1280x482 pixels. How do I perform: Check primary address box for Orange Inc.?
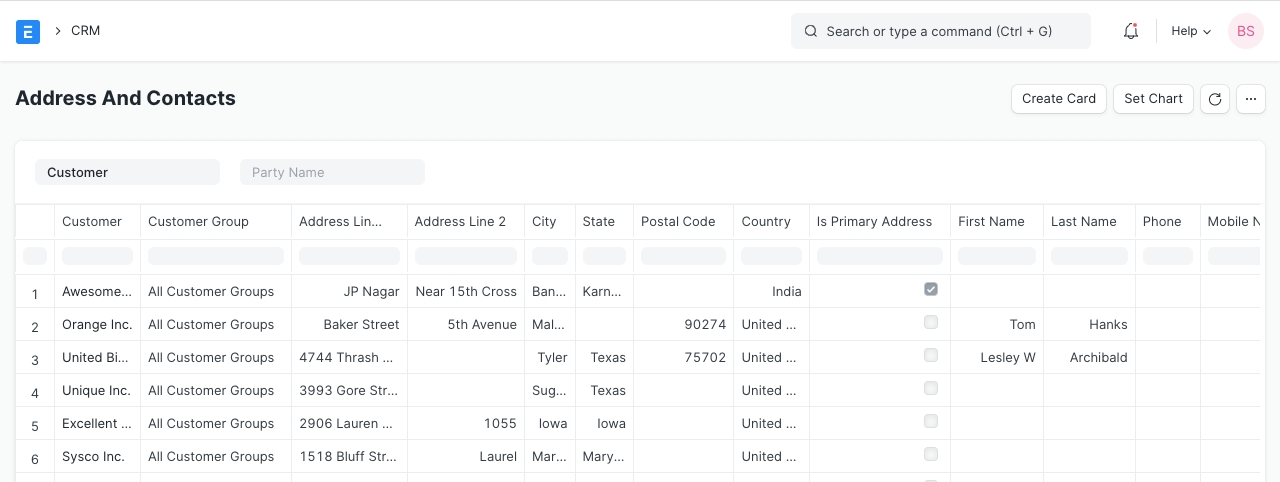[931, 322]
